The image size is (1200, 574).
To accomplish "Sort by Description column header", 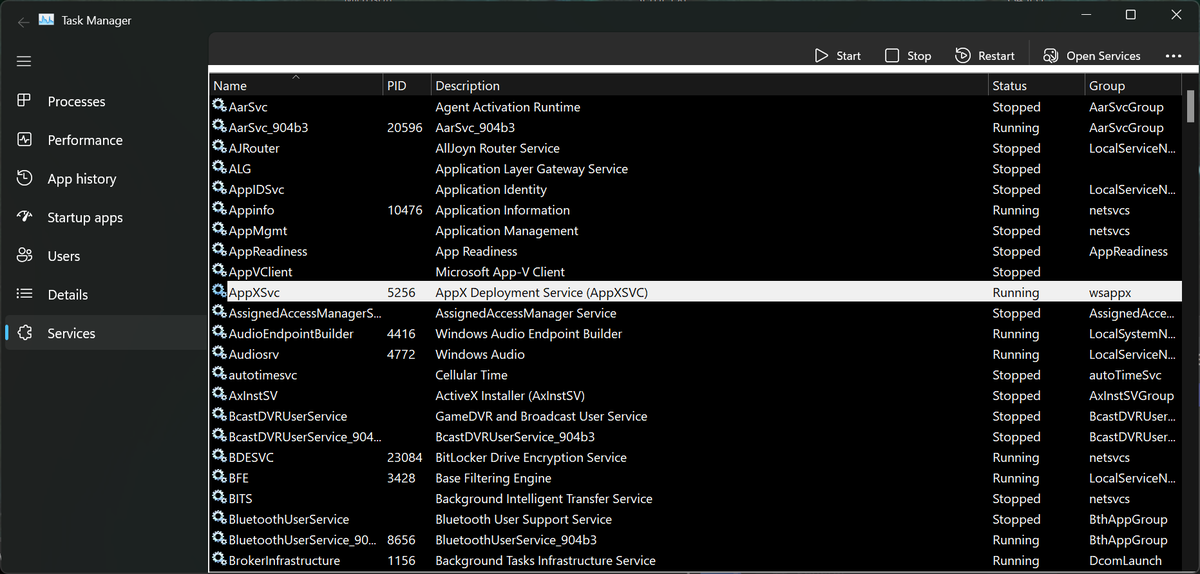I will point(710,86).
